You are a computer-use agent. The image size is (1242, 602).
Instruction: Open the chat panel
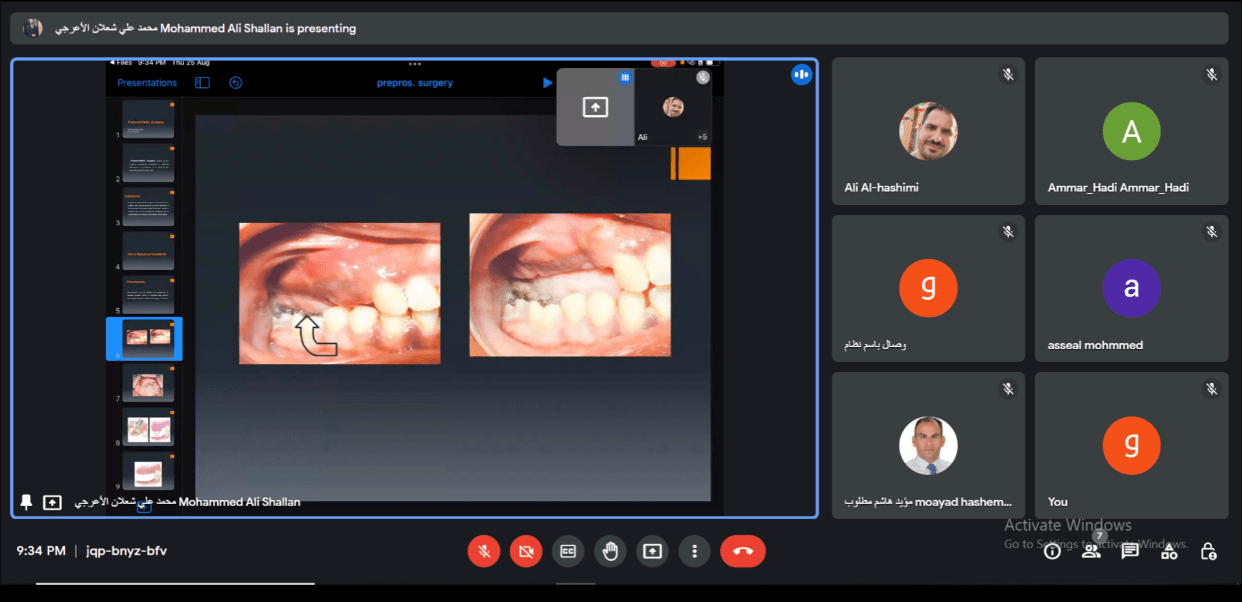click(1129, 551)
